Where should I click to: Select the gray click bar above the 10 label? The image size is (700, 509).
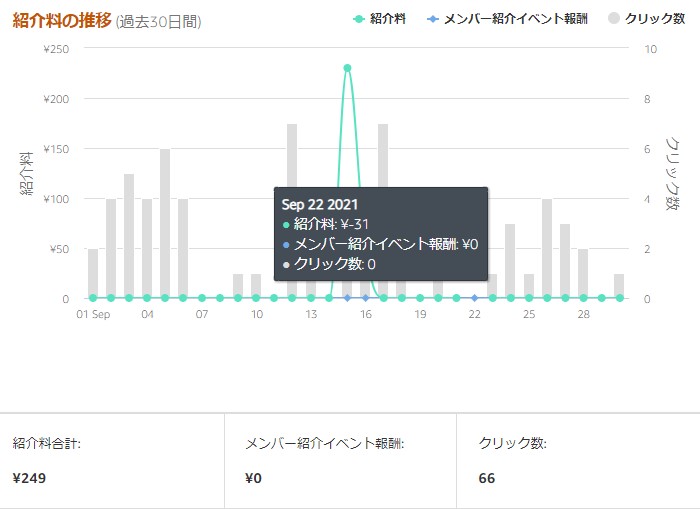256,286
